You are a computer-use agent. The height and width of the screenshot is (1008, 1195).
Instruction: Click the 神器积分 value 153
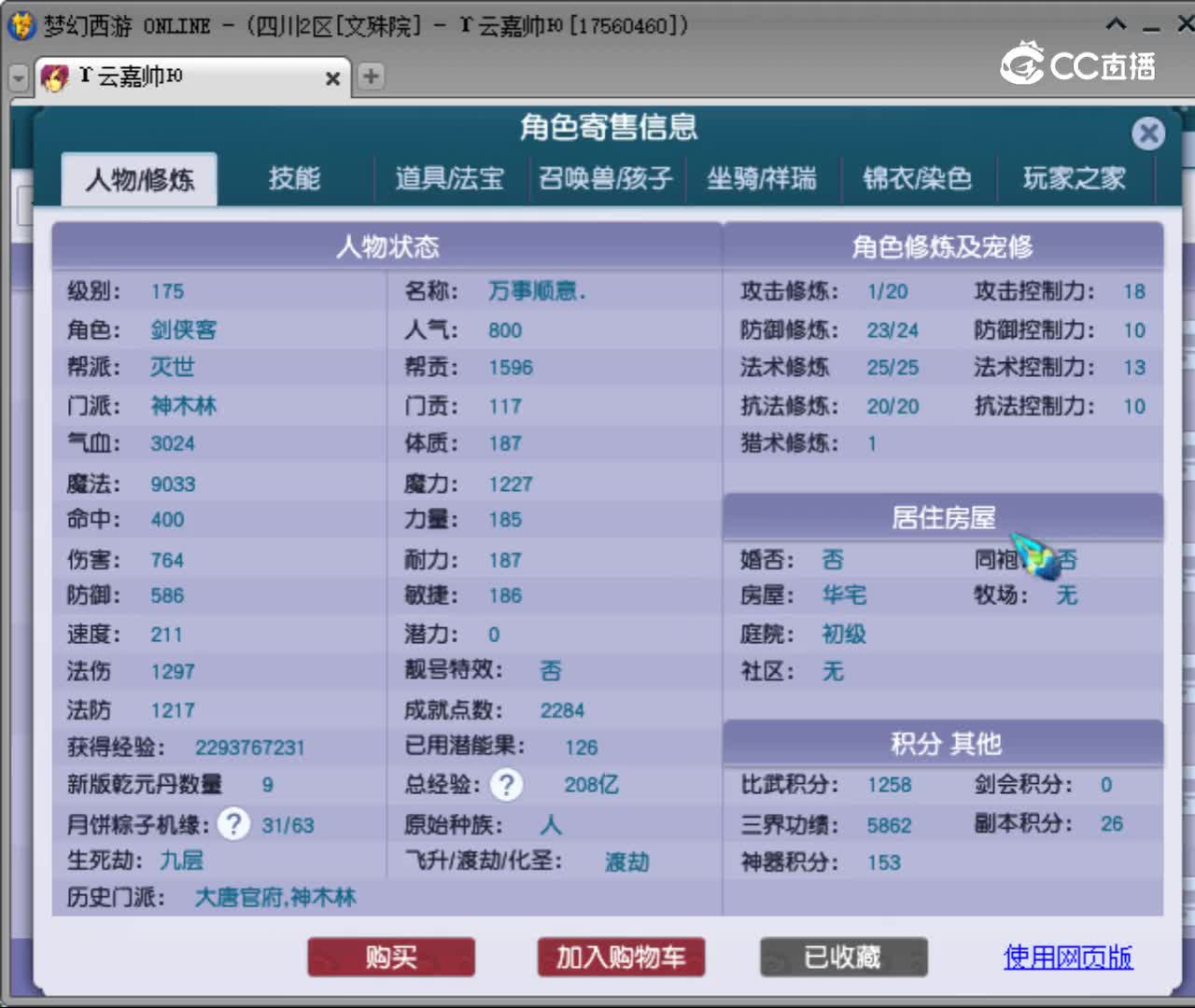(883, 862)
